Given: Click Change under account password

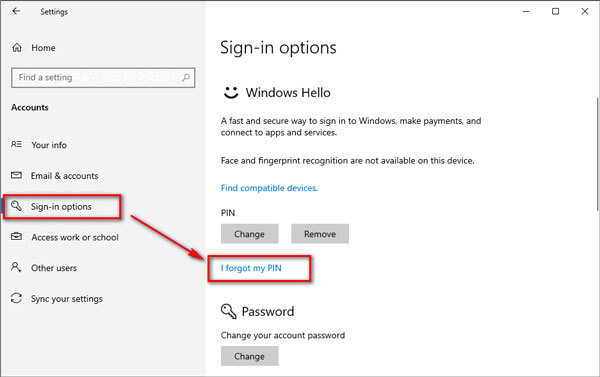Looking at the screenshot, I should point(249,356).
